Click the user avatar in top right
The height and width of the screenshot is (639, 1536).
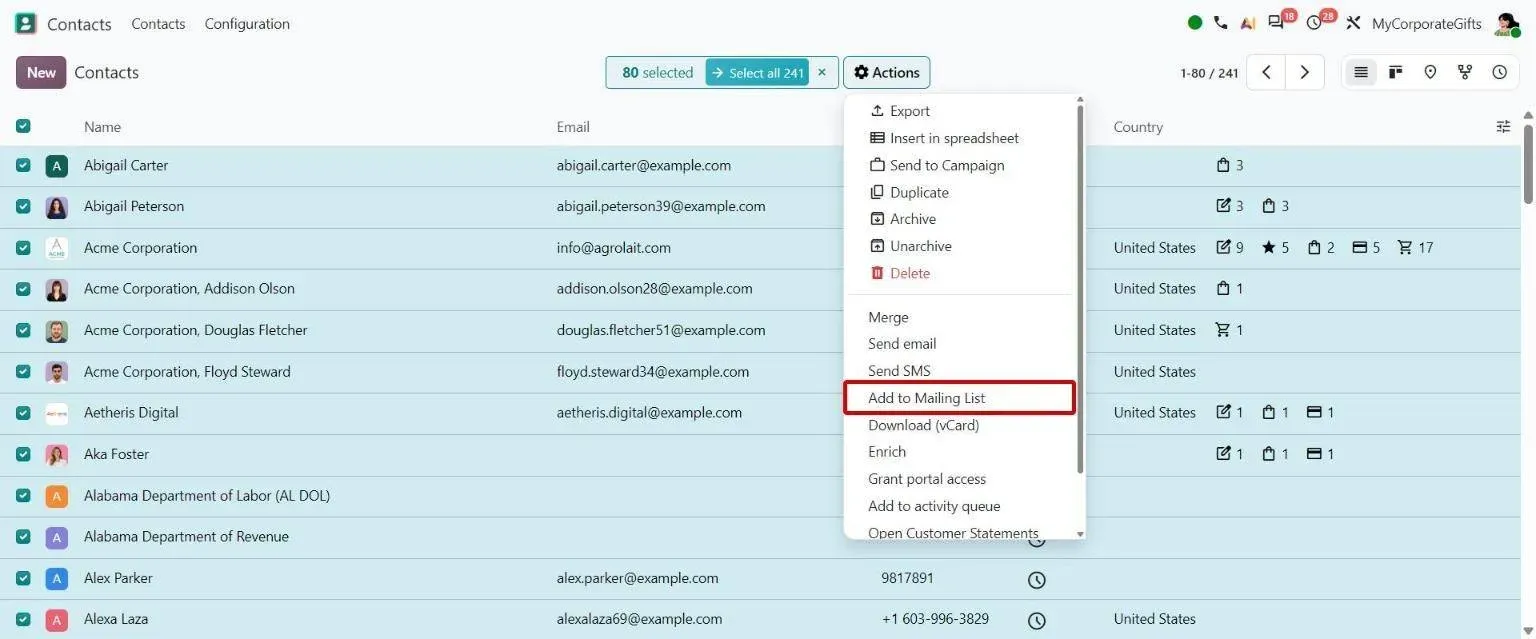pyautogui.click(x=1506, y=24)
